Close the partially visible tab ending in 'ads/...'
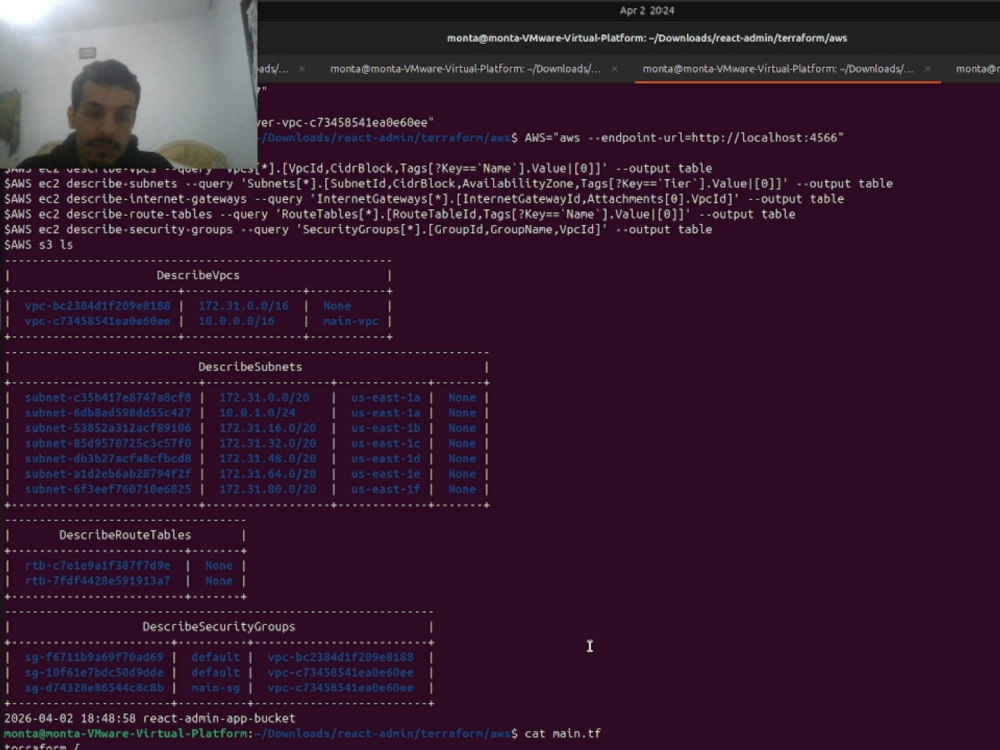The height and width of the screenshot is (750, 1000). point(302,69)
